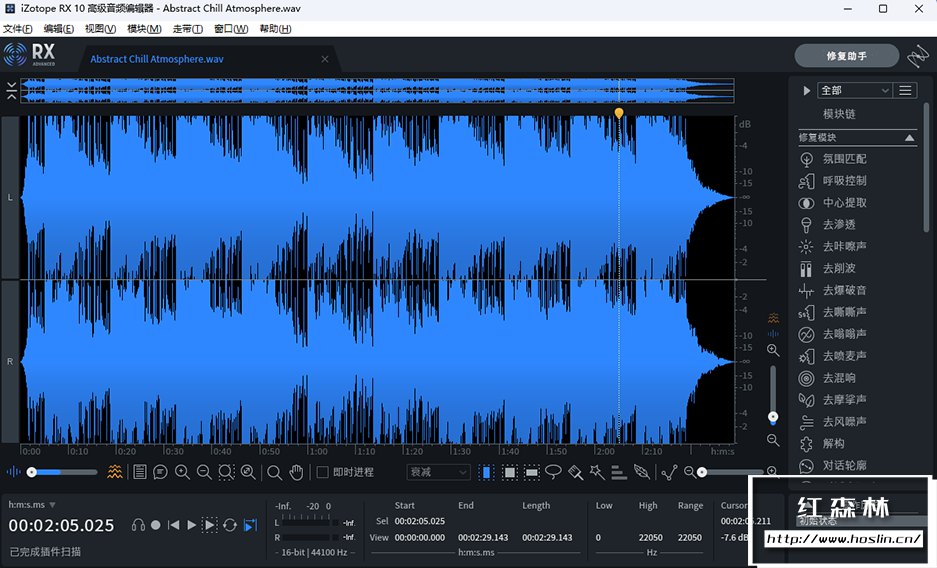This screenshot has width=937, height=568.
Task: Open the 衰减 dropdown
Action: click(438, 472)
